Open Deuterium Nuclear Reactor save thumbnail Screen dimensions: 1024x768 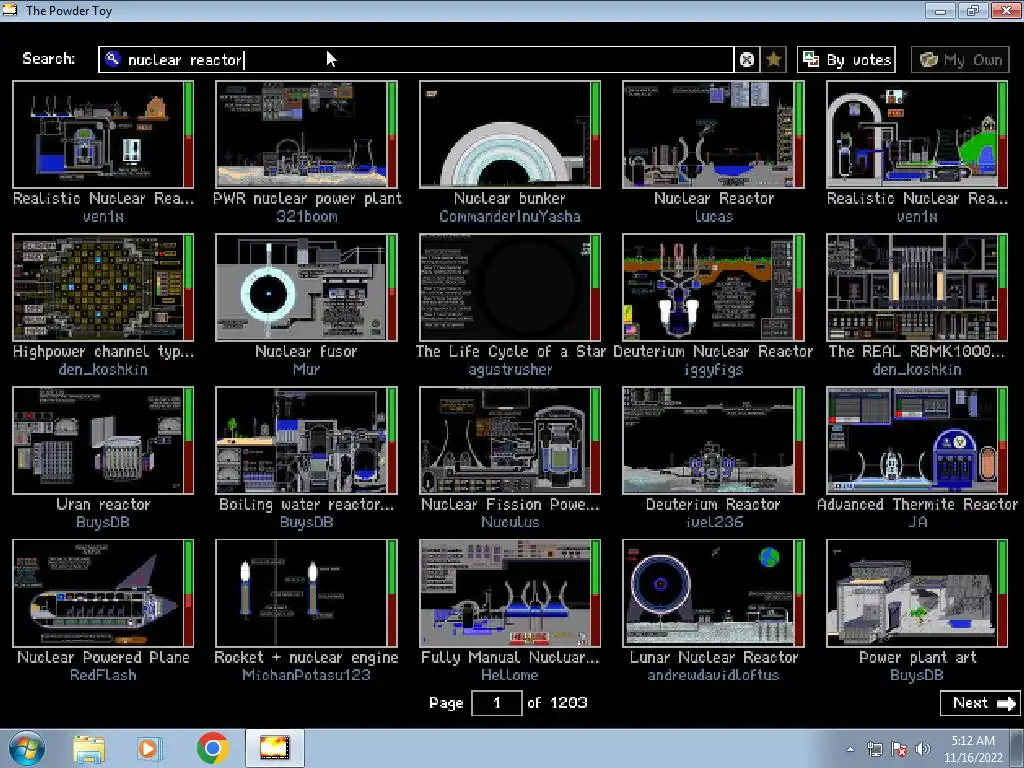(713, 287)
